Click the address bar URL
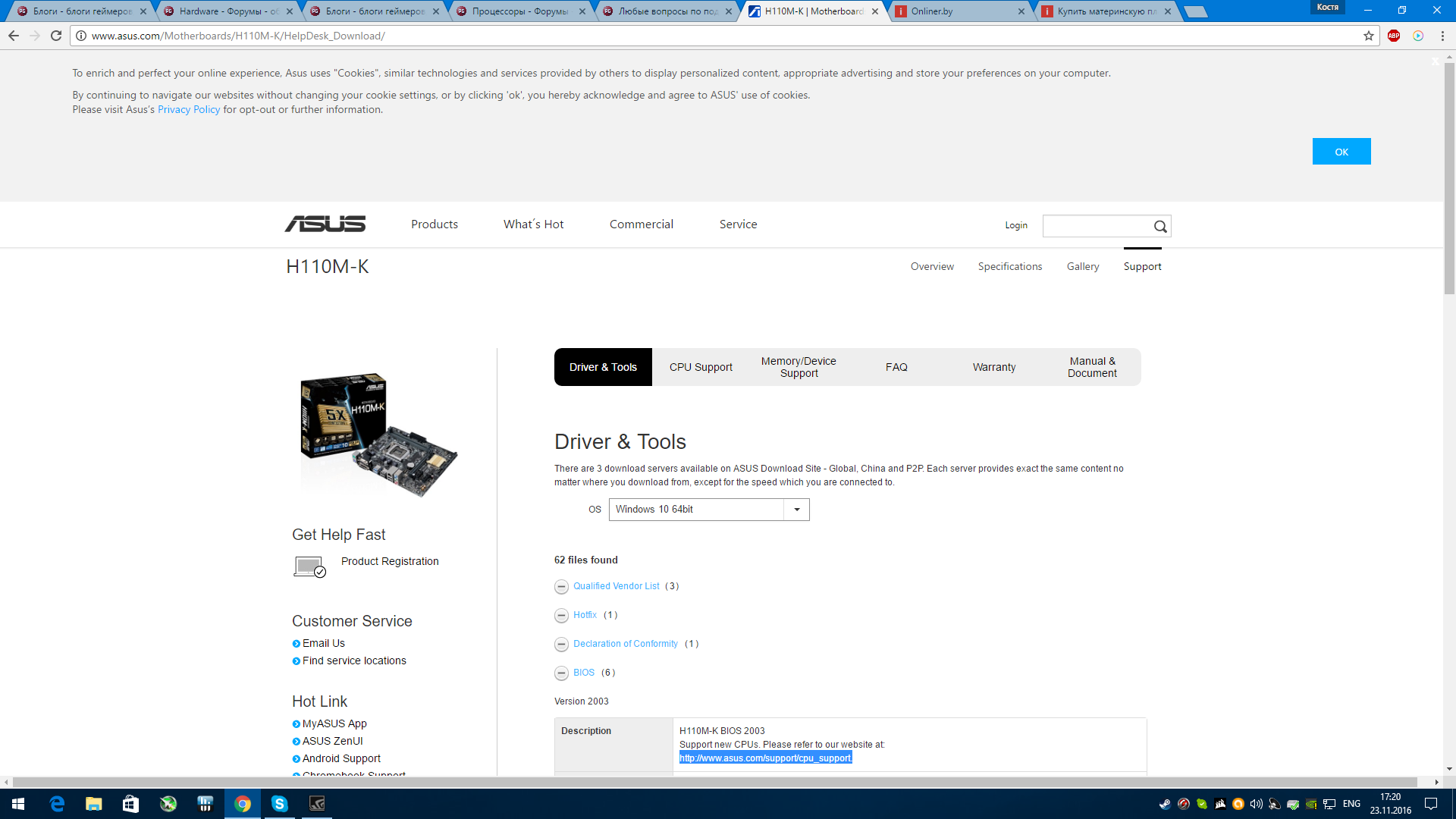 pos(238,36)
